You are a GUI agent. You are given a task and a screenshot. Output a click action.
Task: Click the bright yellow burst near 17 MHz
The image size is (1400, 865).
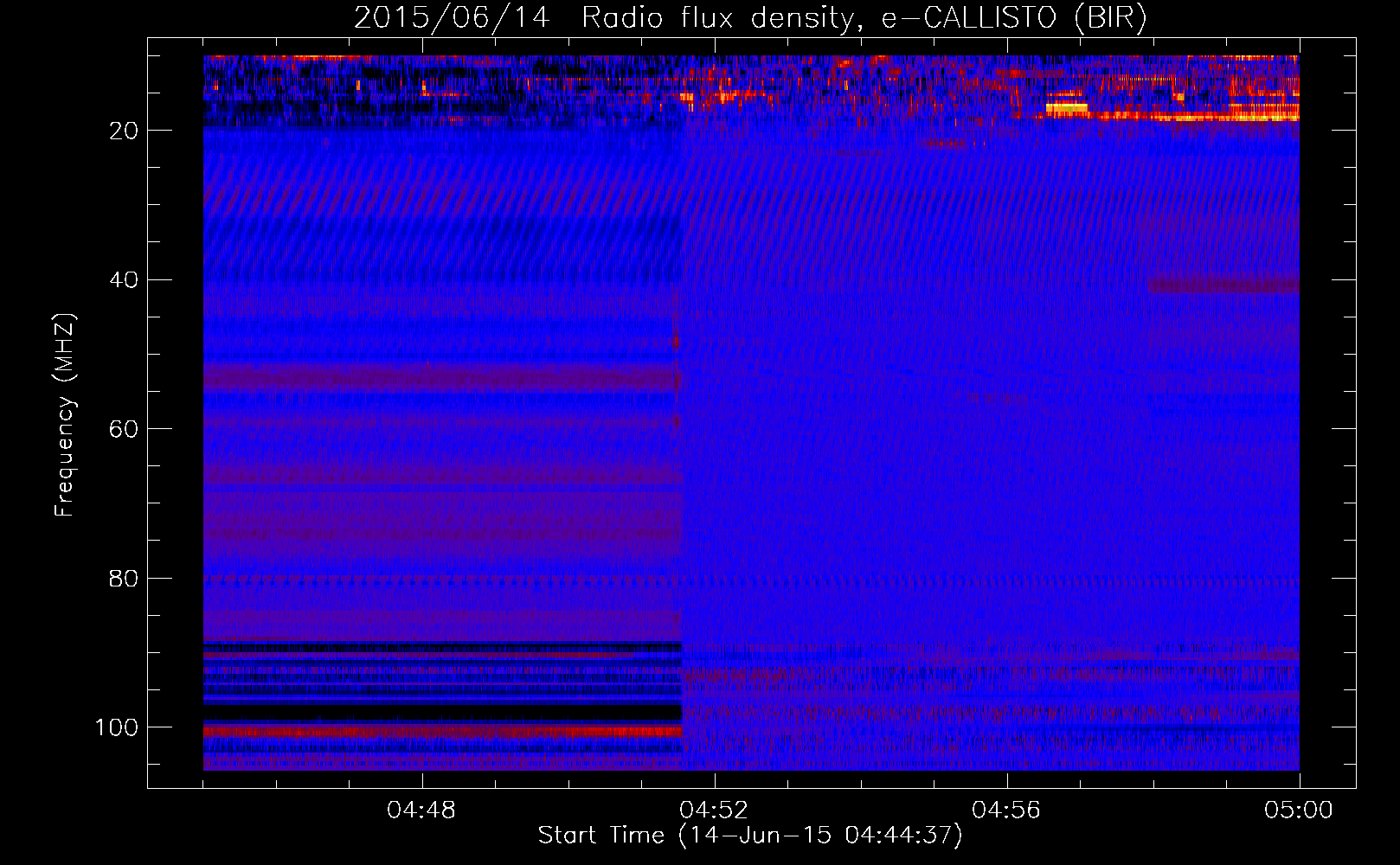pos(1066,108)
